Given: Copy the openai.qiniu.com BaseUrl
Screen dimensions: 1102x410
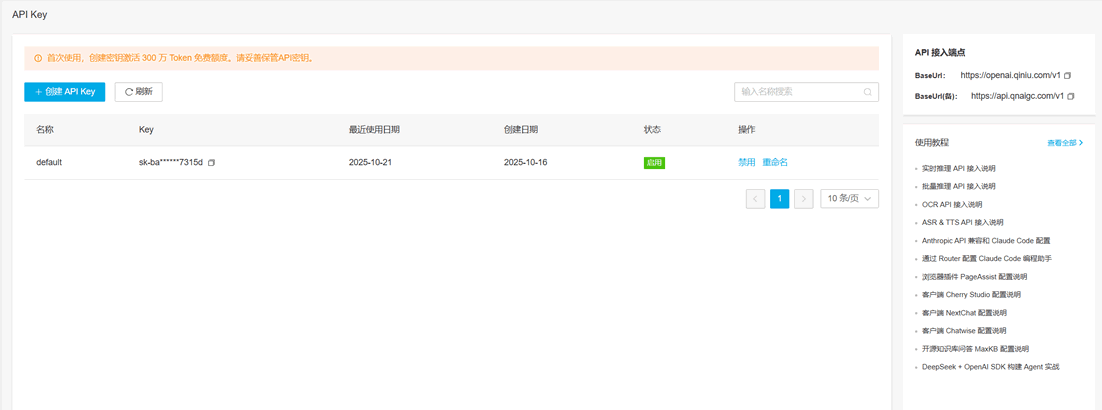Looking at the screenshot, I should (x=1068, y=76).
